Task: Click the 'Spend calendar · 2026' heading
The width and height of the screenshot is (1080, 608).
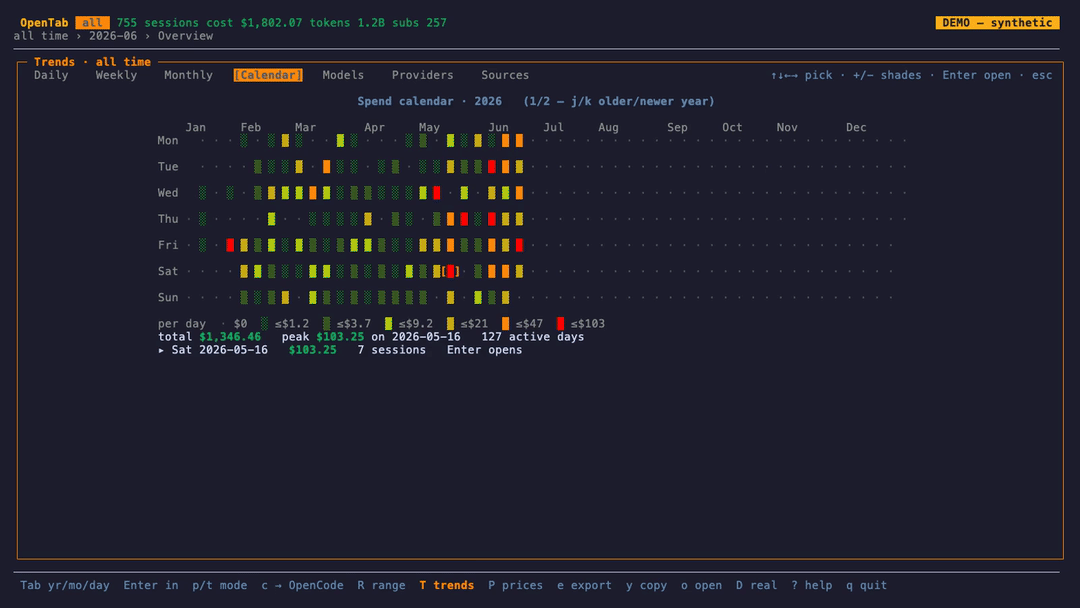Action: click(x=430, y=101)
